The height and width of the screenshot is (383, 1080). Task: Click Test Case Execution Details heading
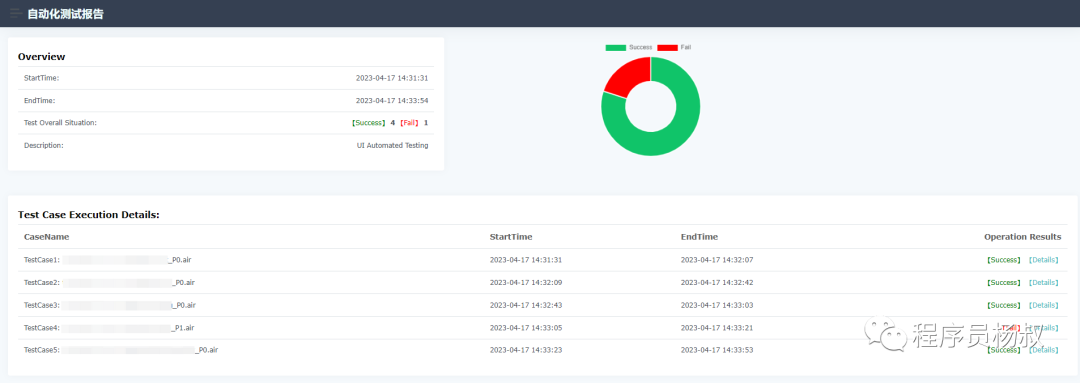[x=89, y=215]
